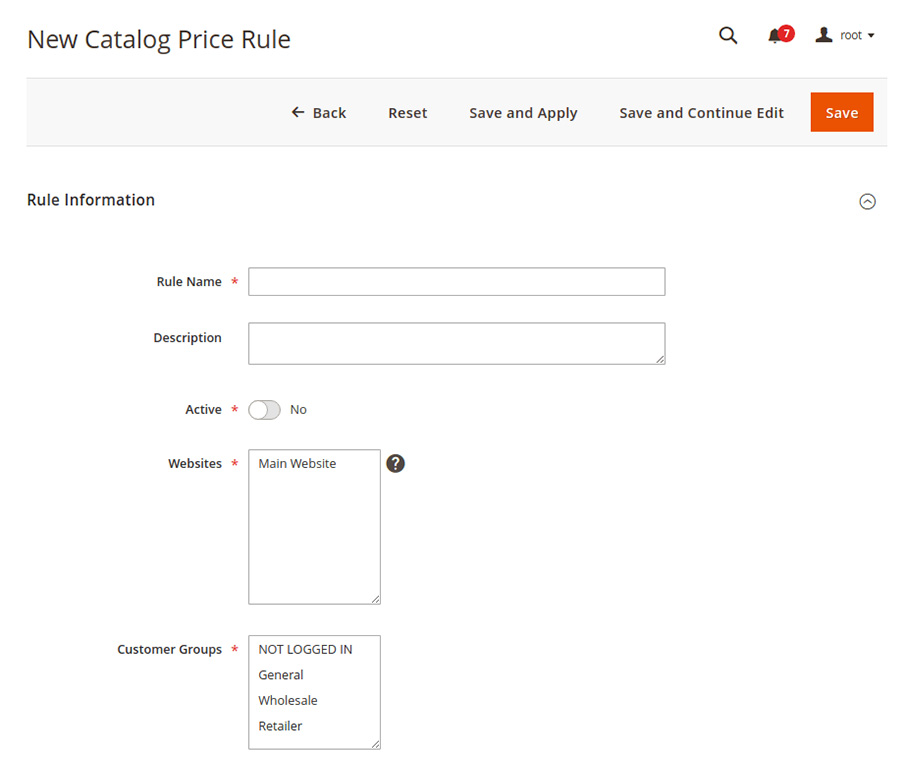Enable the Active switch
The width and height of the screenshot is (905, 757).
tap(264, 409)
